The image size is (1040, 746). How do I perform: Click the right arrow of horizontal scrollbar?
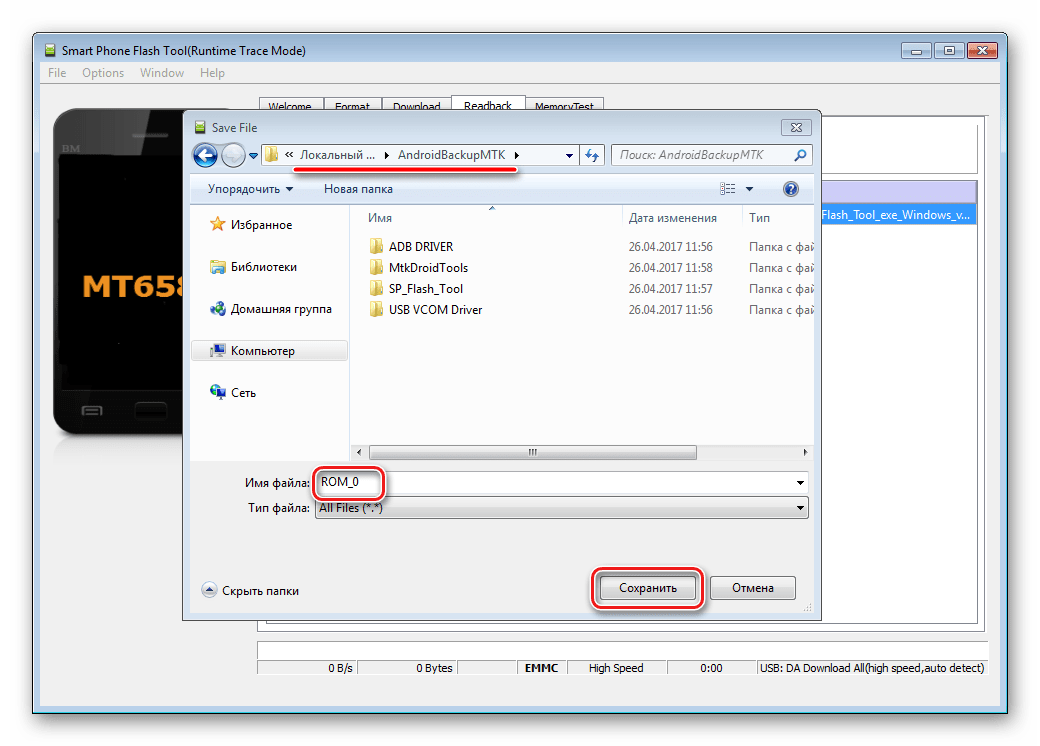tap(805, 452)
